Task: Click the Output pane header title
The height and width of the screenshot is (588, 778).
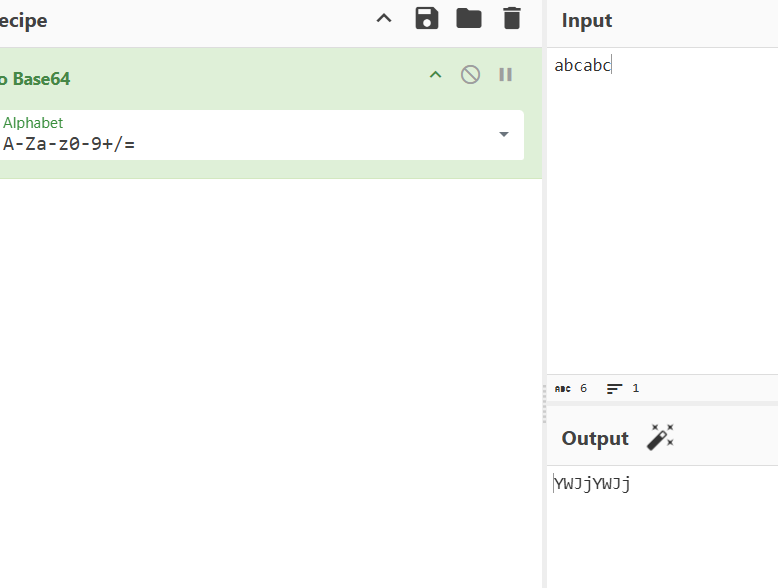Action: [595, 438]
